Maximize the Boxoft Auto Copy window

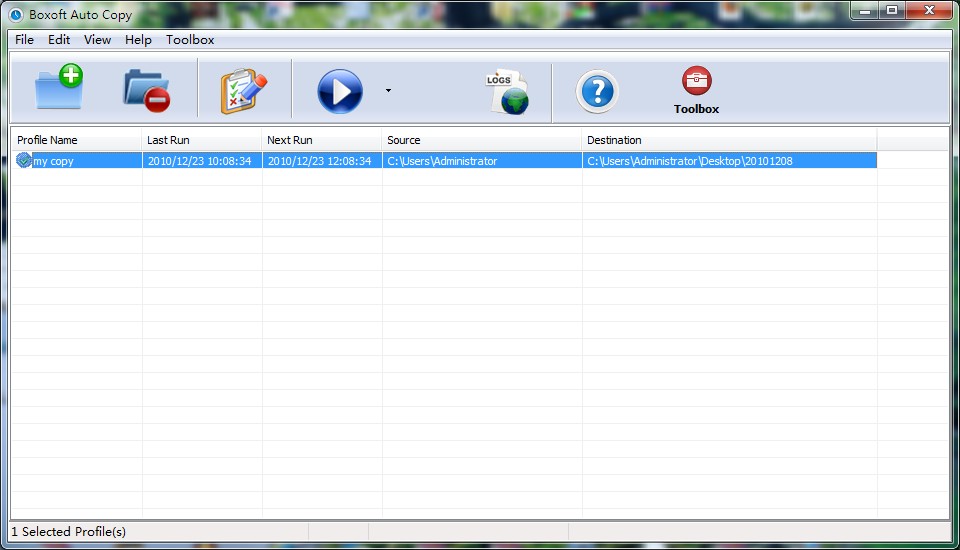click(892, 10)
